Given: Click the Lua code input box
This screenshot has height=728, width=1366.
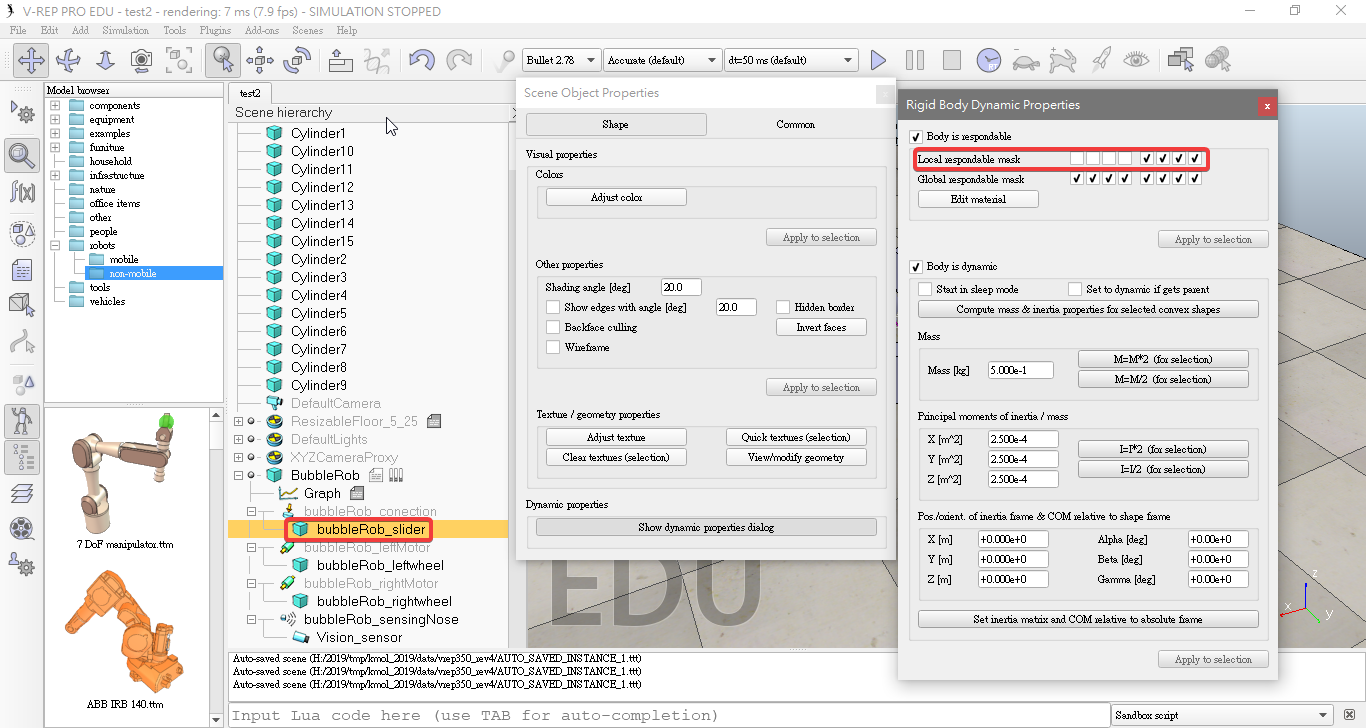Looking at the screenshot, I should click(668, 715).
